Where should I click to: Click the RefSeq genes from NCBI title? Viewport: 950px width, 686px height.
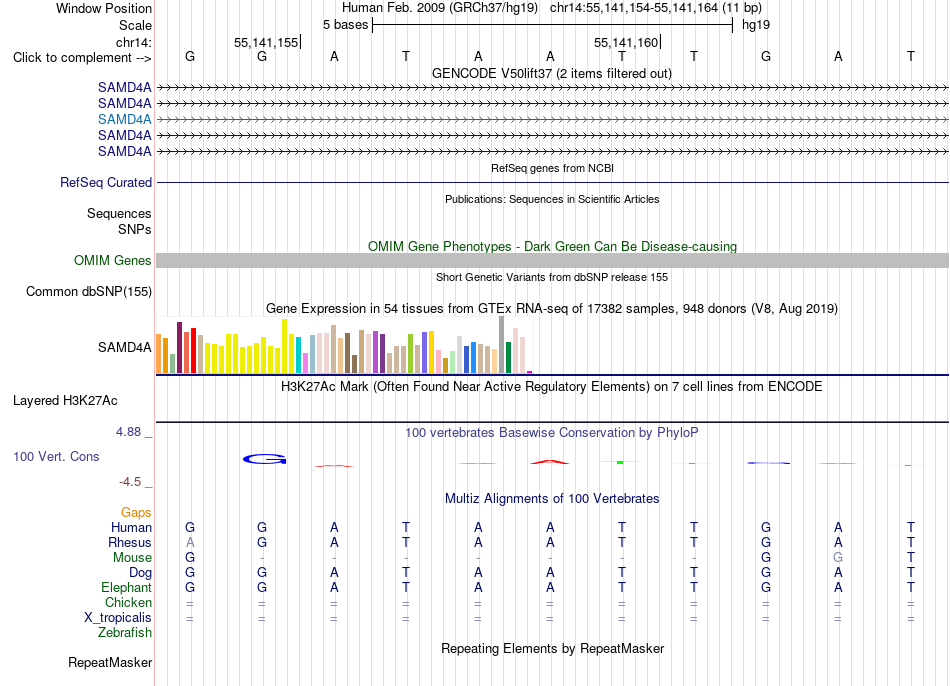(552, 168)
